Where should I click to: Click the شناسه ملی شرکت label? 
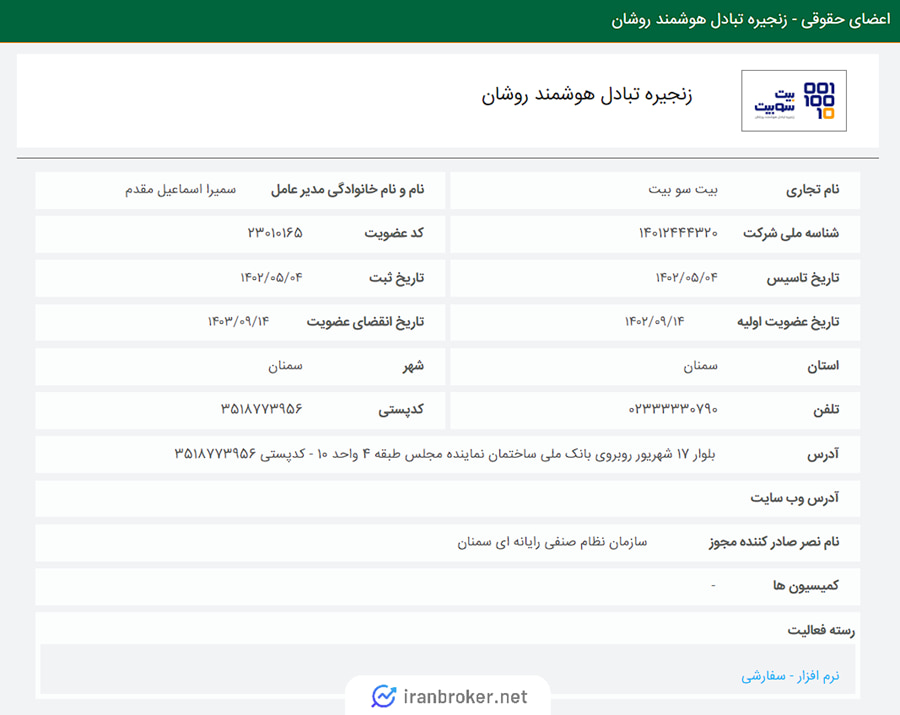coord(791,233)
